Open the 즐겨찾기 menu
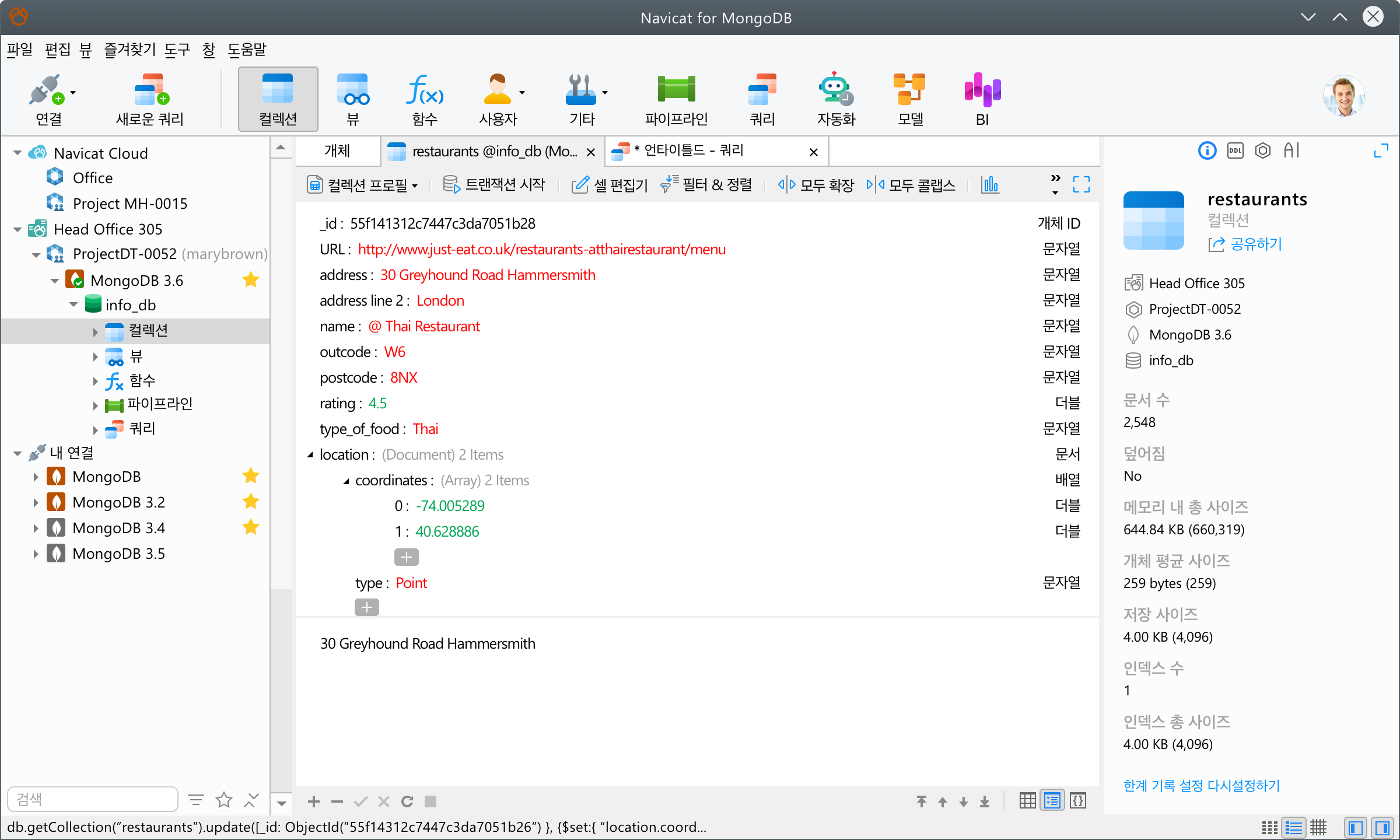 click(129, 50)
